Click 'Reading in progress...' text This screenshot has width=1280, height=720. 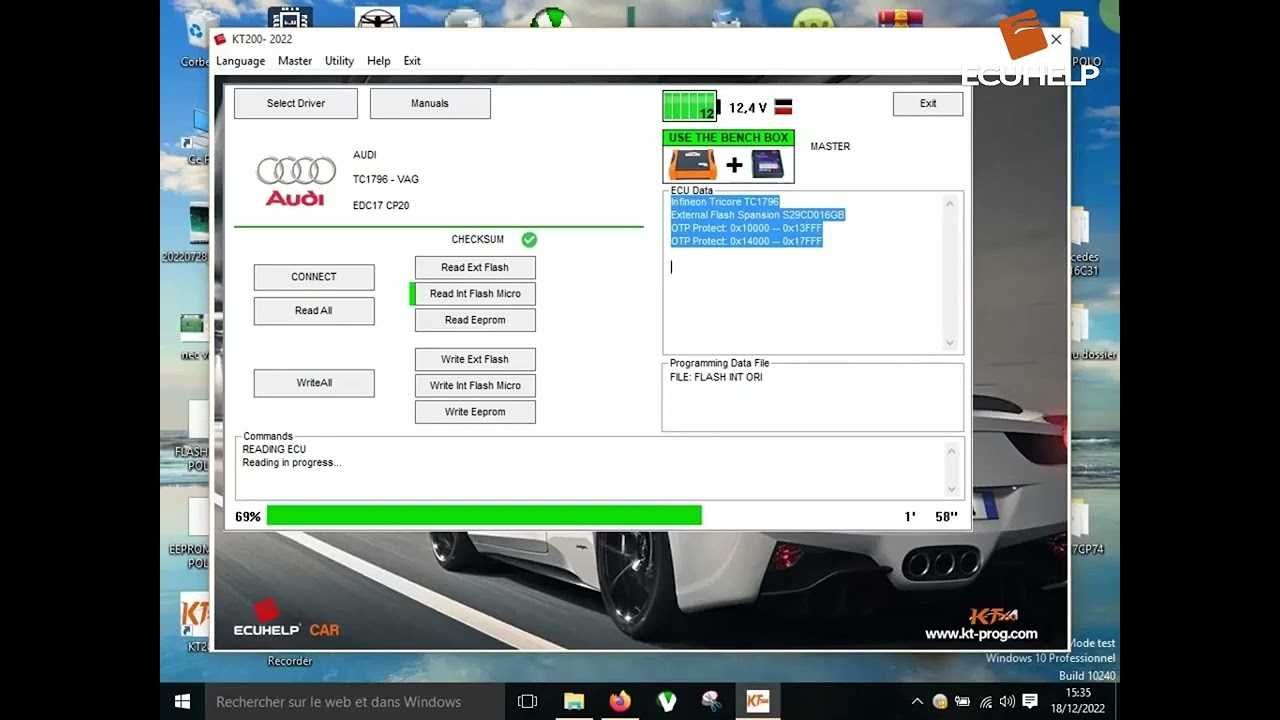[292, 463]
